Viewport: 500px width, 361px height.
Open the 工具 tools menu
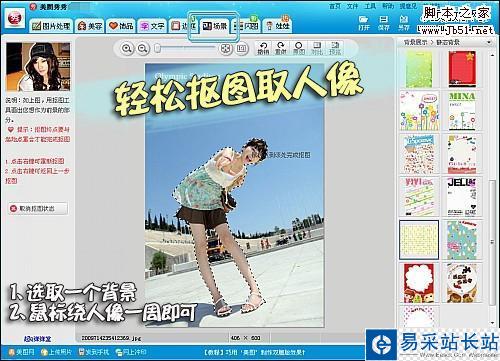[370, 6]
